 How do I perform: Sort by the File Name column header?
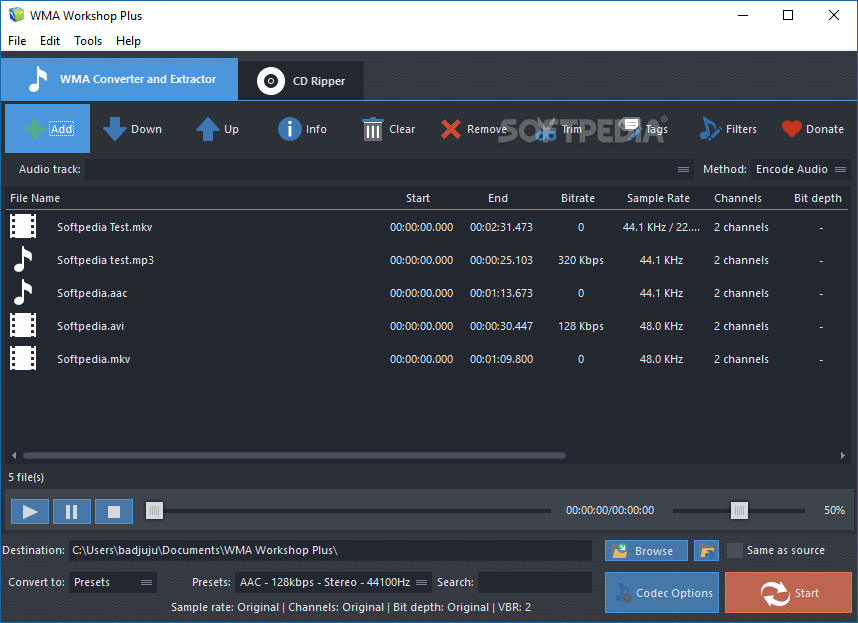tap(35, 198)
